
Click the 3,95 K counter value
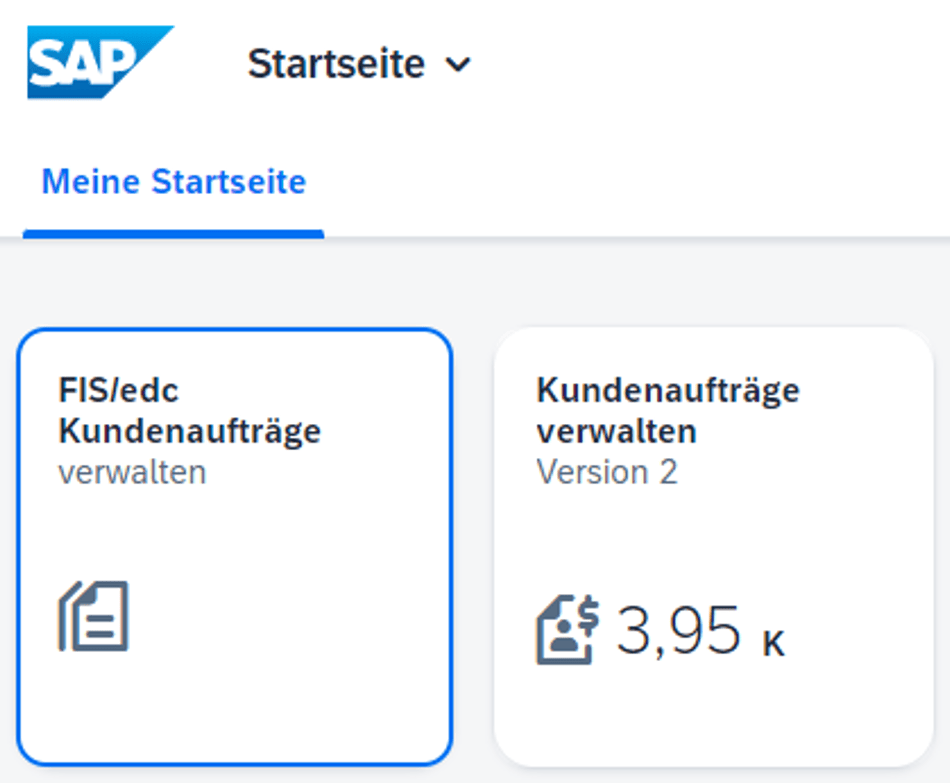[700, 631]
